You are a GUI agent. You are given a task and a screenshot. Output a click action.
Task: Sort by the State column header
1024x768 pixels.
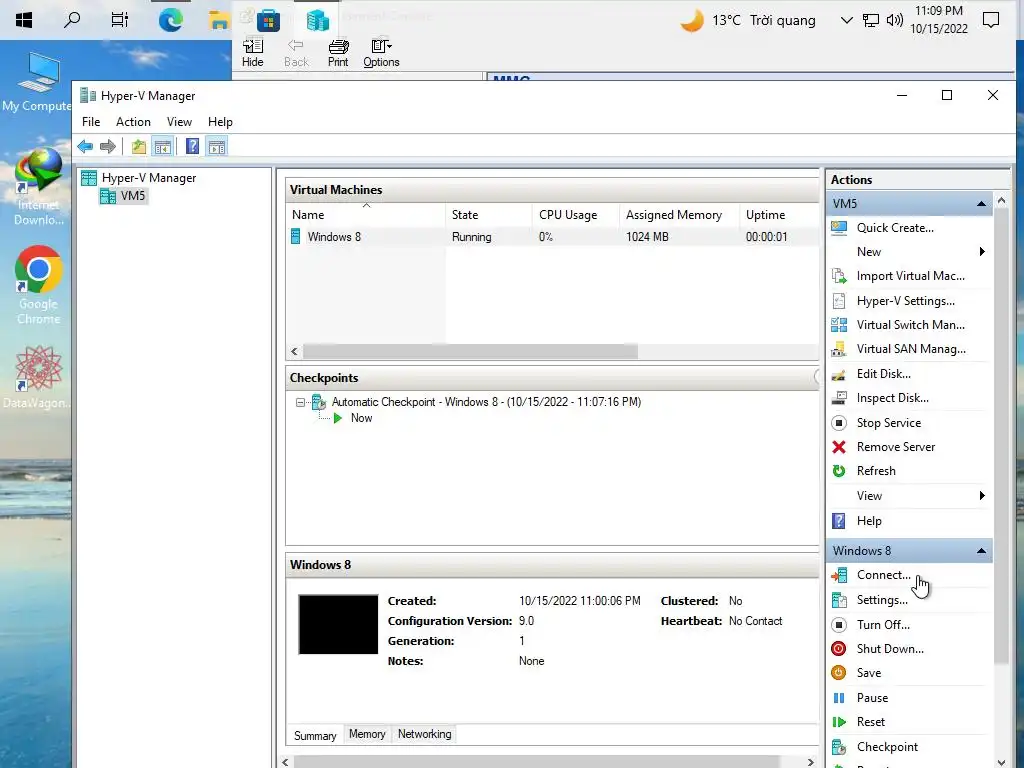488,215
